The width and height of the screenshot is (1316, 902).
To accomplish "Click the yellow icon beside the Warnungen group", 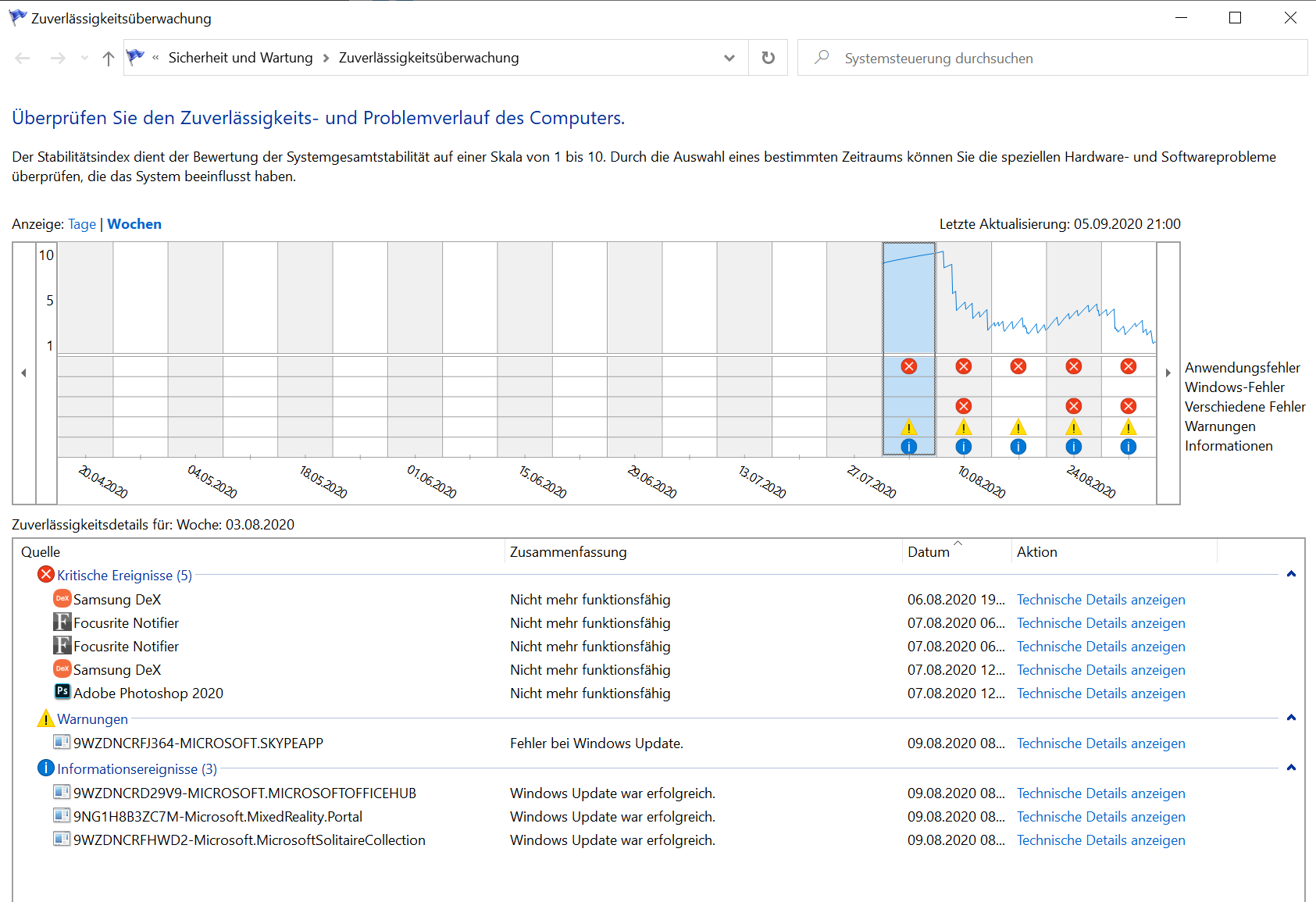I will tap(46, 718).
